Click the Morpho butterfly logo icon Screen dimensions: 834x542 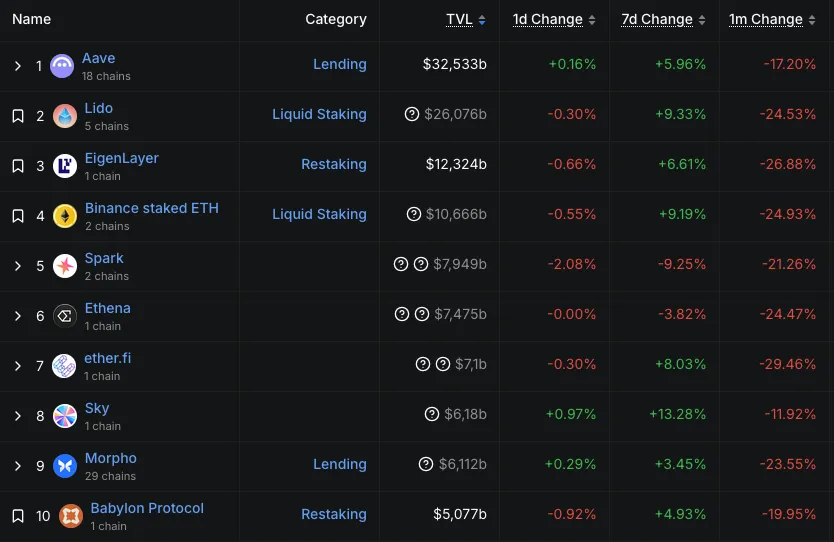tap(64, 466)
